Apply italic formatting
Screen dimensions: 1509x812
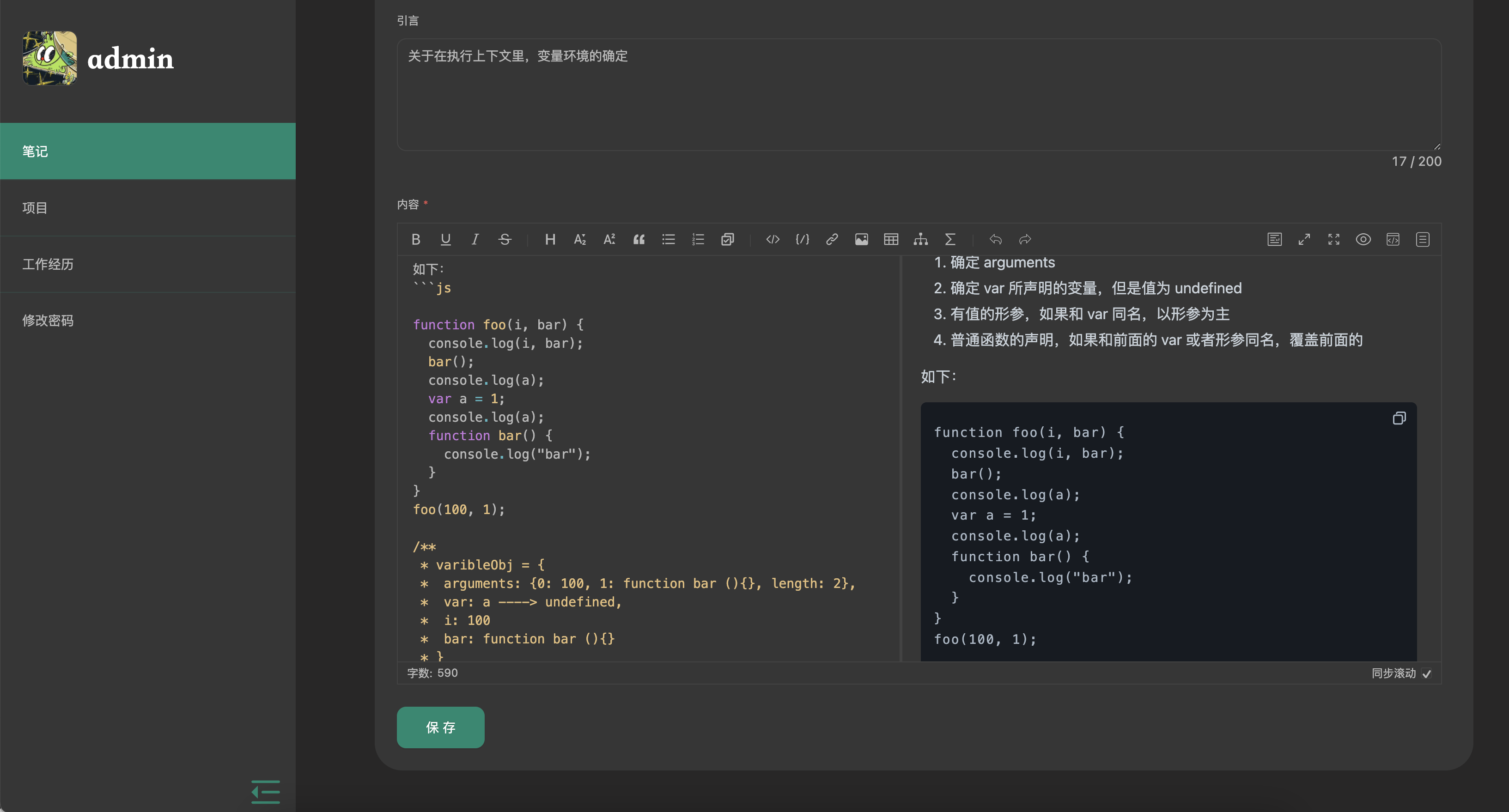pos(475,239)
